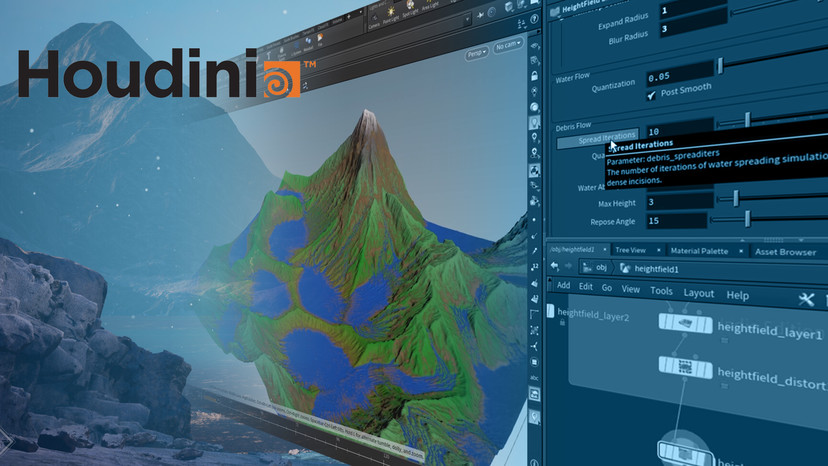
Task: Open the Go menu in network editor
Action: click(607, 287)
